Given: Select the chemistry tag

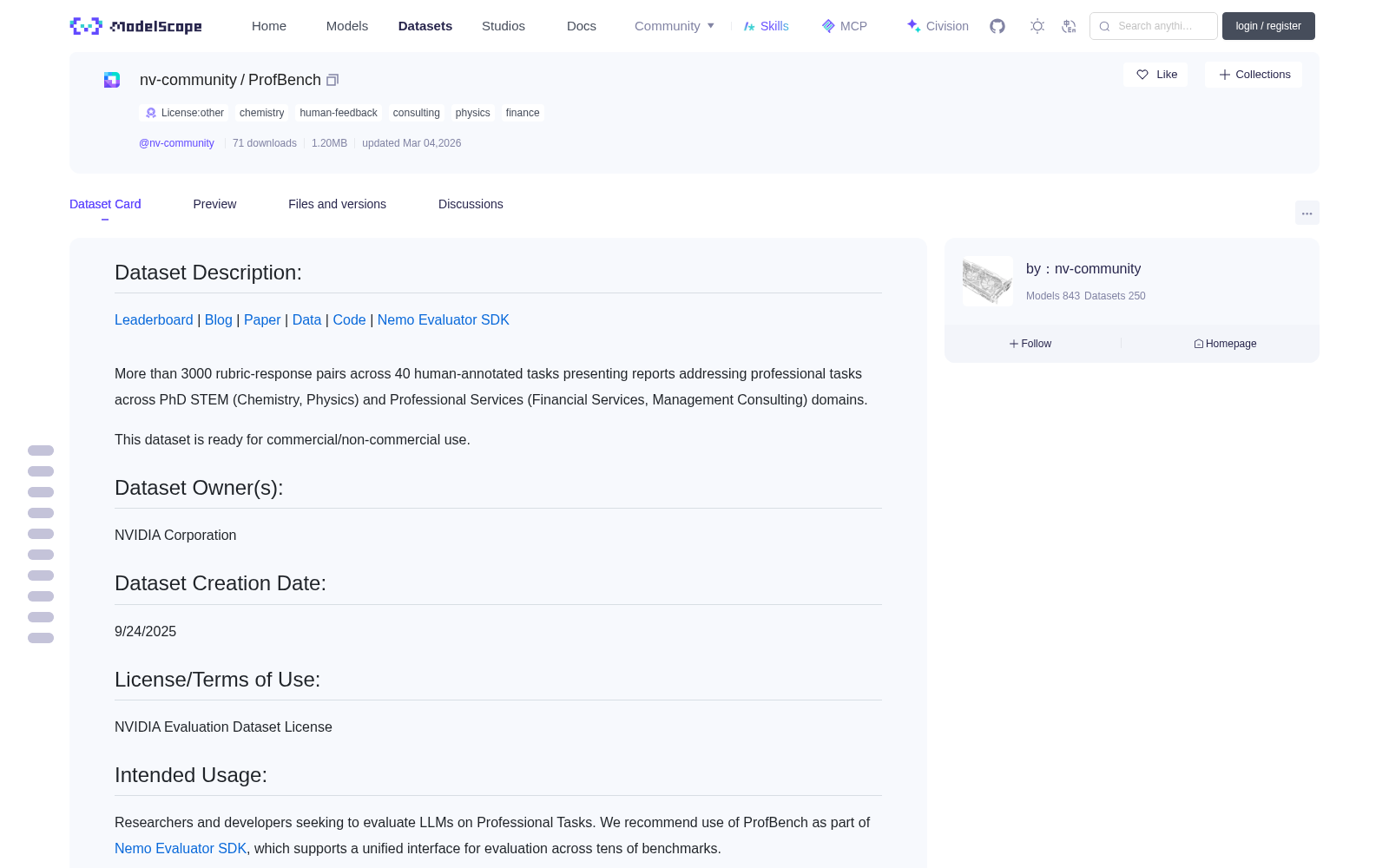Looking at the screenshot, I should pyautogui.click(x=261, y=113).
